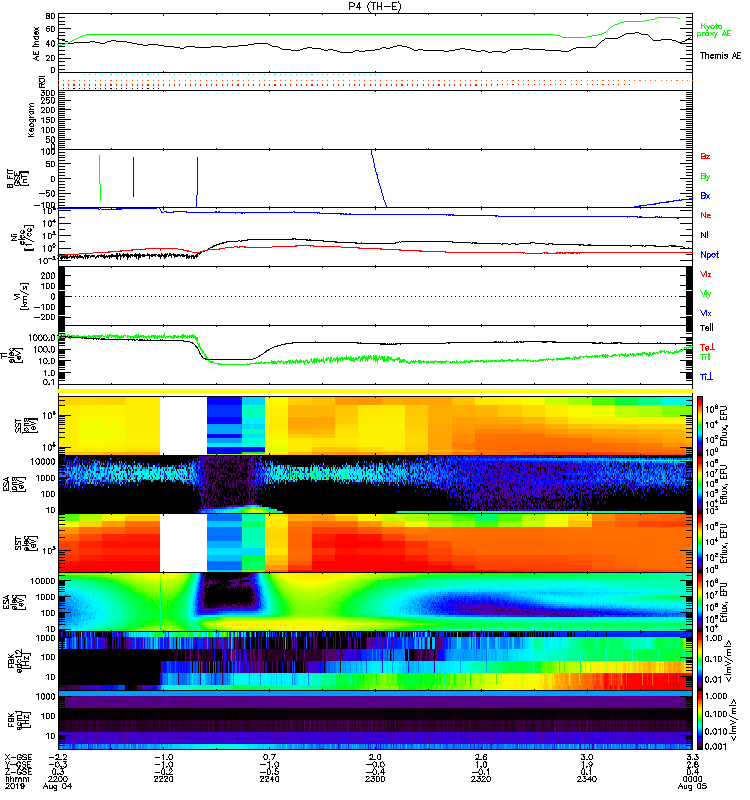
Task: Click the AE Index axis label
Action: tap(36, 44)
